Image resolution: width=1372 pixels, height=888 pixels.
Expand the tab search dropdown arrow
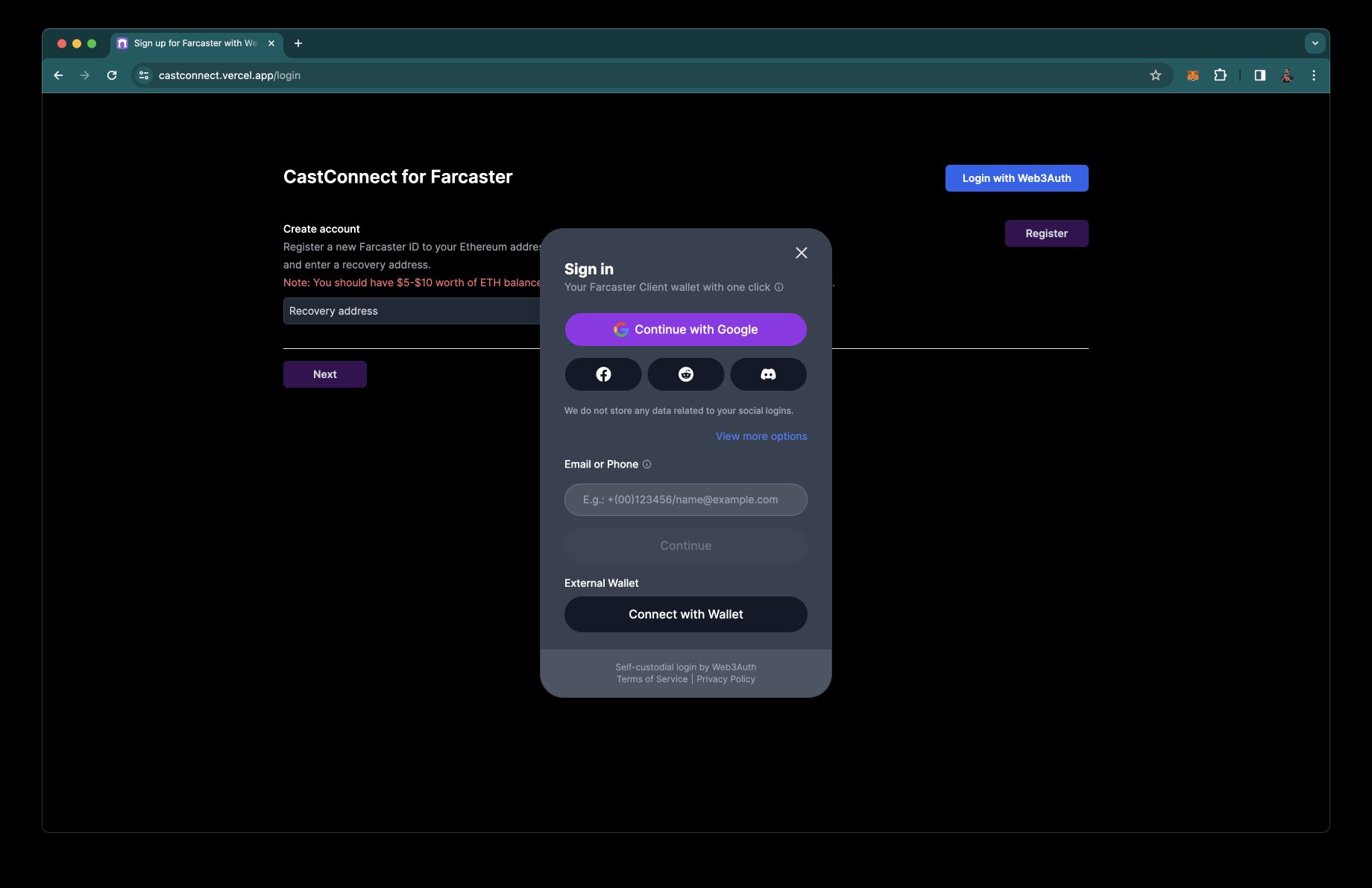1315,43
